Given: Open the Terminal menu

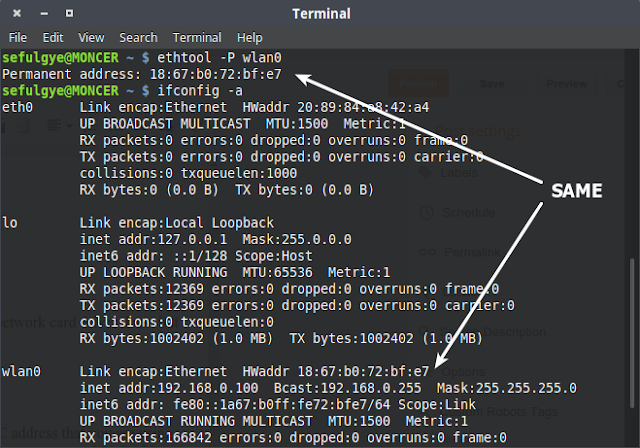Looking at the screenshot, I should 197,38.
